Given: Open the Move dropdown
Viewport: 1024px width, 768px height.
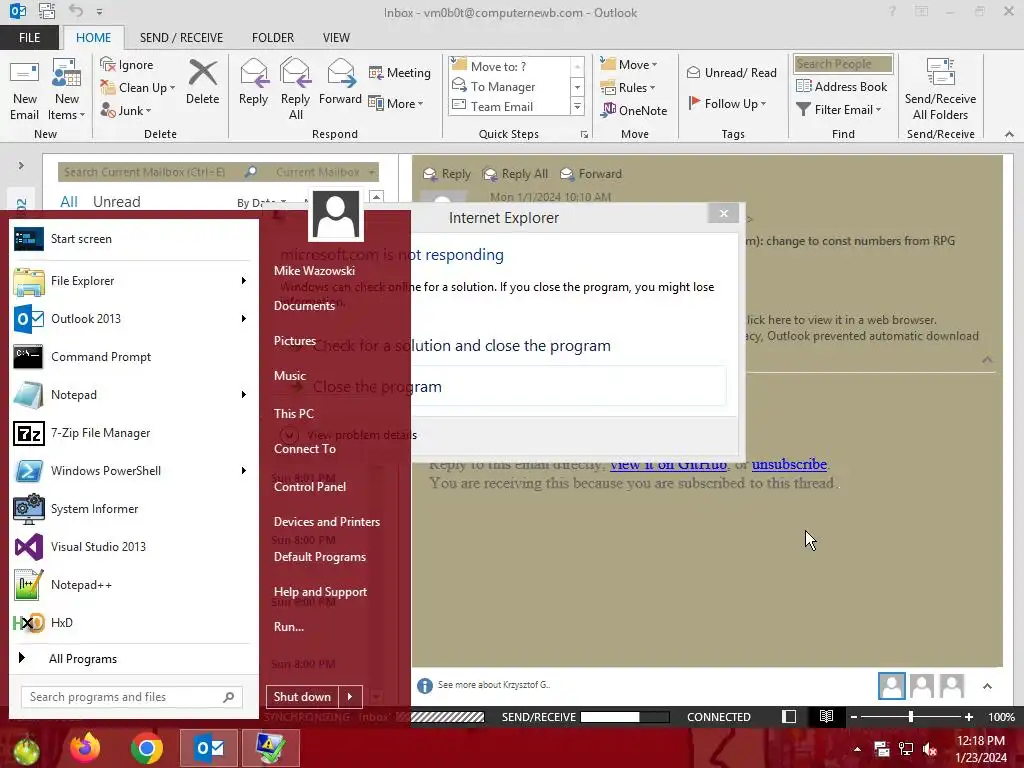Looking at the screenshot, I should (630, 64).
